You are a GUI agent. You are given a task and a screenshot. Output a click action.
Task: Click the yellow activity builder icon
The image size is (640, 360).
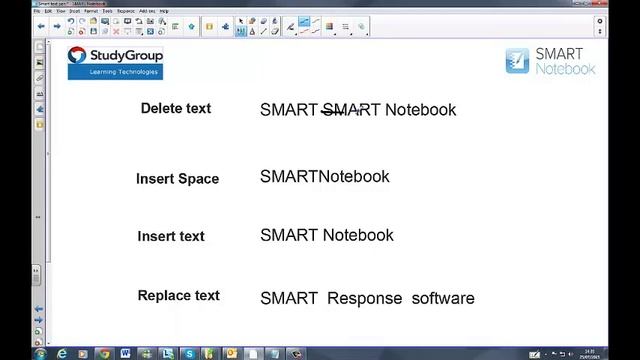tap(209, 27)
